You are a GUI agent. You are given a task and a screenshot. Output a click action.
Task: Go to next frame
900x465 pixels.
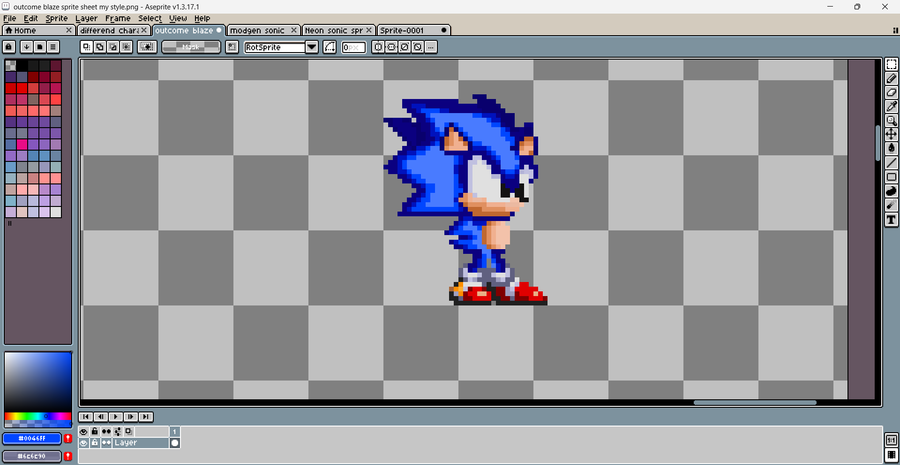coord(131,417)
